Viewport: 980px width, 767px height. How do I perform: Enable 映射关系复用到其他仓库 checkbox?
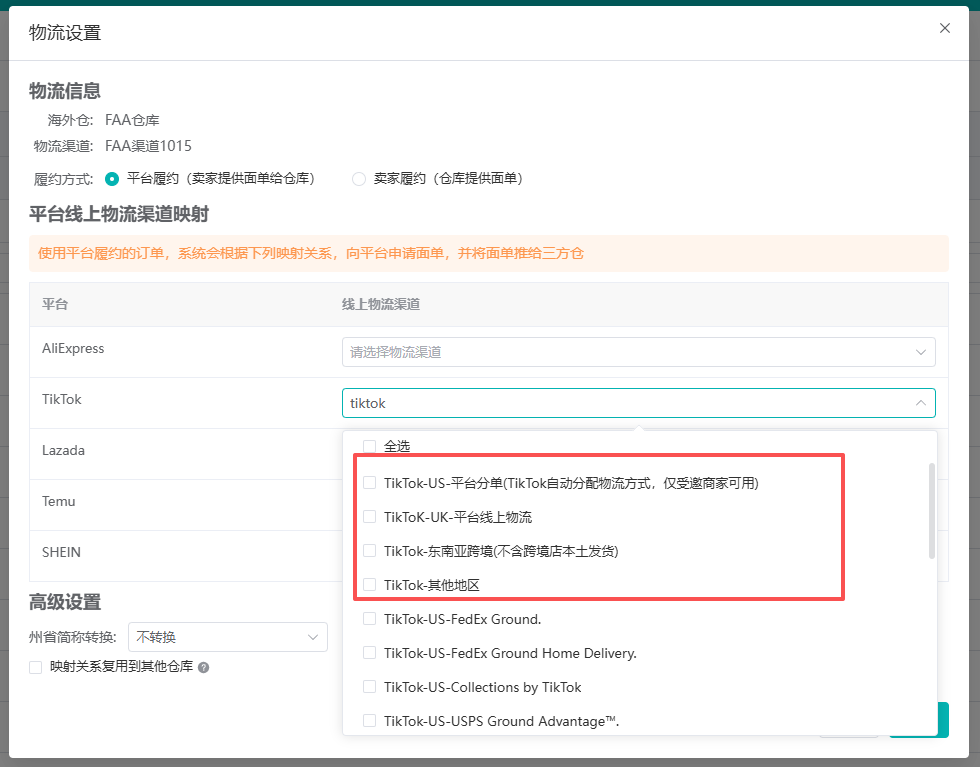tap(36, 667)
